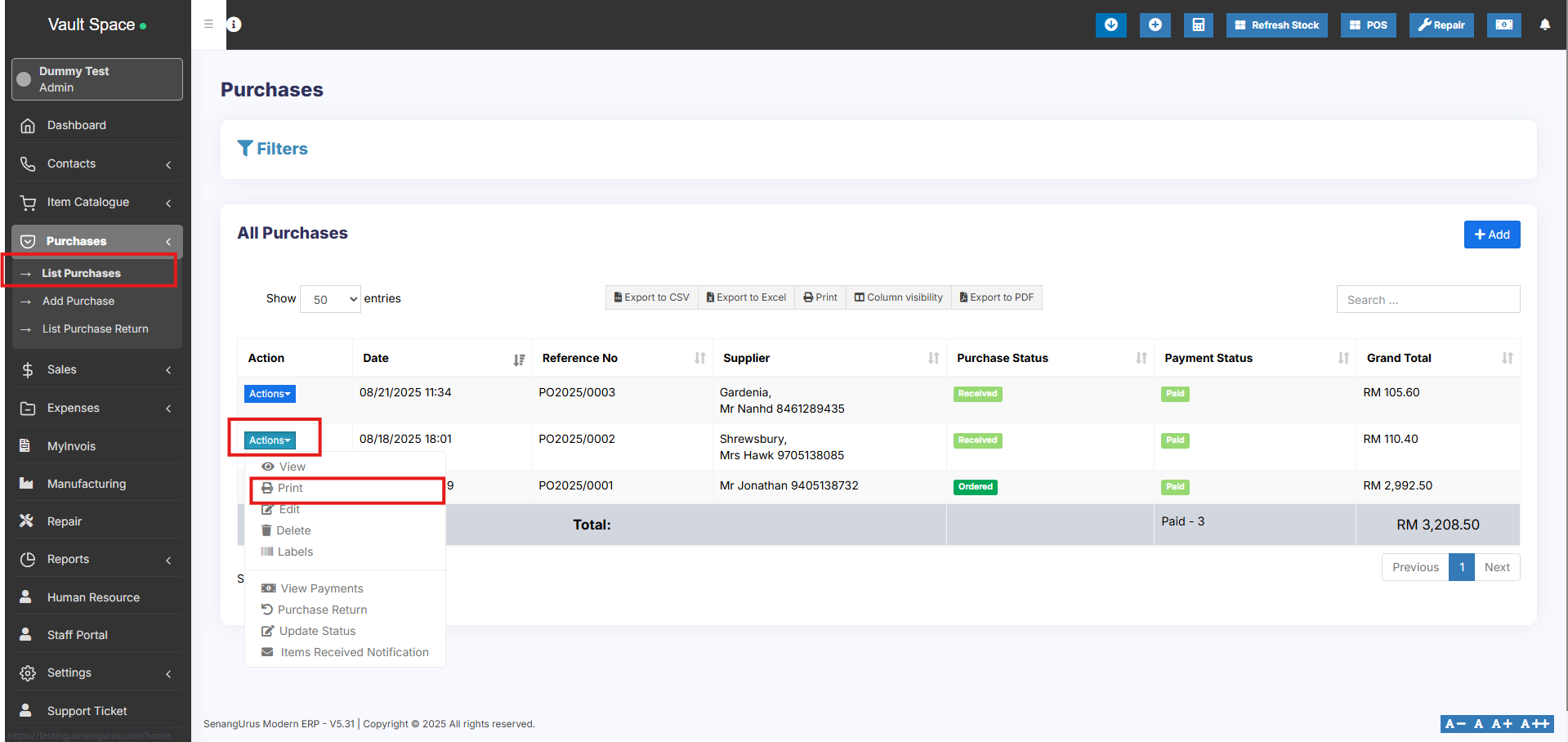Click the money bill icon button
The image size is (1568, 742).
1503,25
